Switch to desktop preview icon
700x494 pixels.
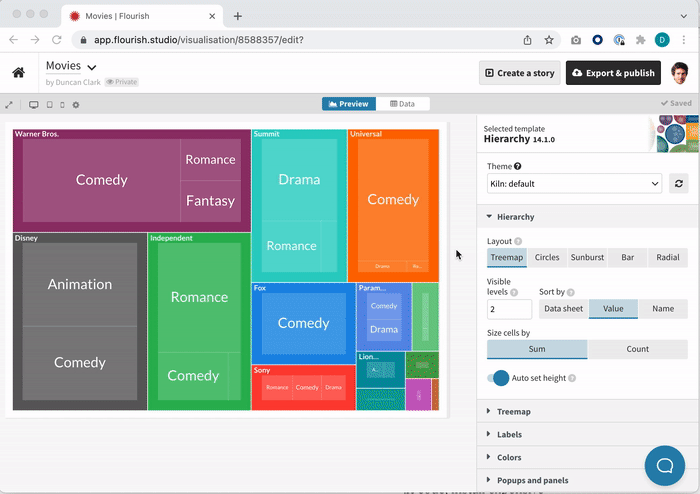(33, 105)
